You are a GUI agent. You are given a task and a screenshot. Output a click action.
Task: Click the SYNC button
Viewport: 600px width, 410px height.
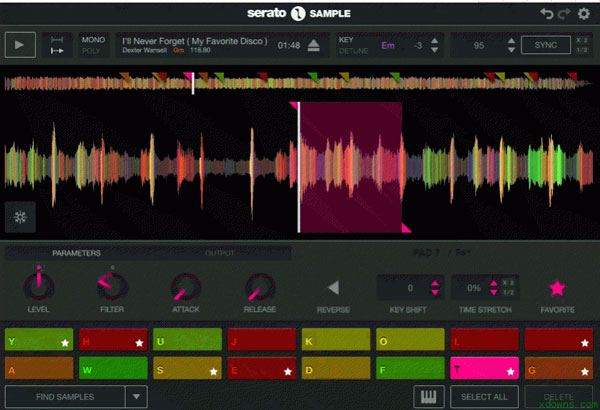pos(546,45)
